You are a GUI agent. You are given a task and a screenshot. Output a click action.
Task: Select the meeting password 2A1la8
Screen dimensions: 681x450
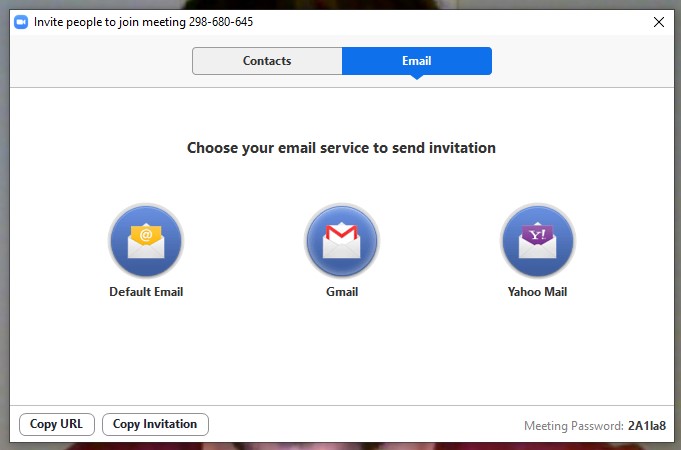647,426
